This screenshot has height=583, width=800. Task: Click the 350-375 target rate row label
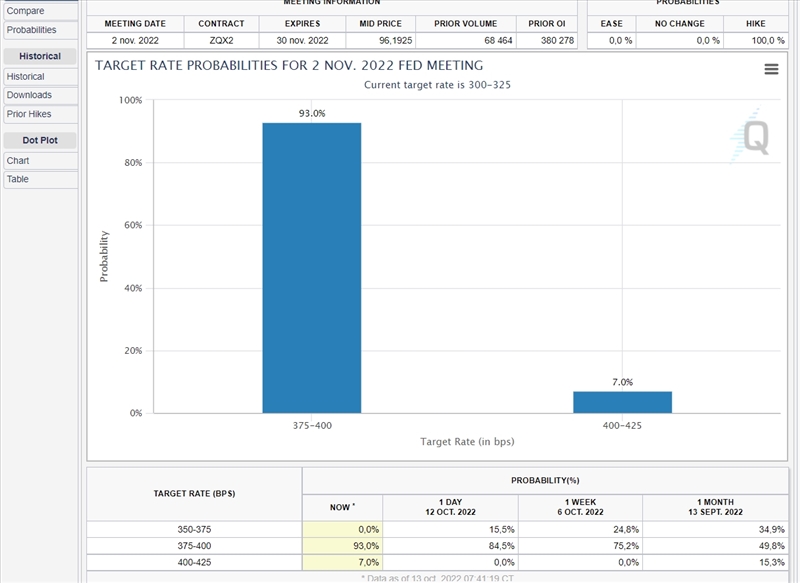tap(194, 529)
